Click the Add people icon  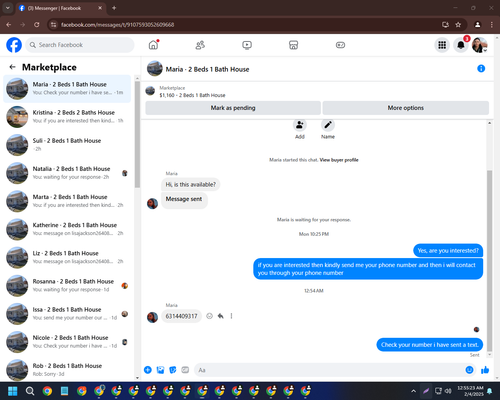pyautogui.click(x=300, y=125)
